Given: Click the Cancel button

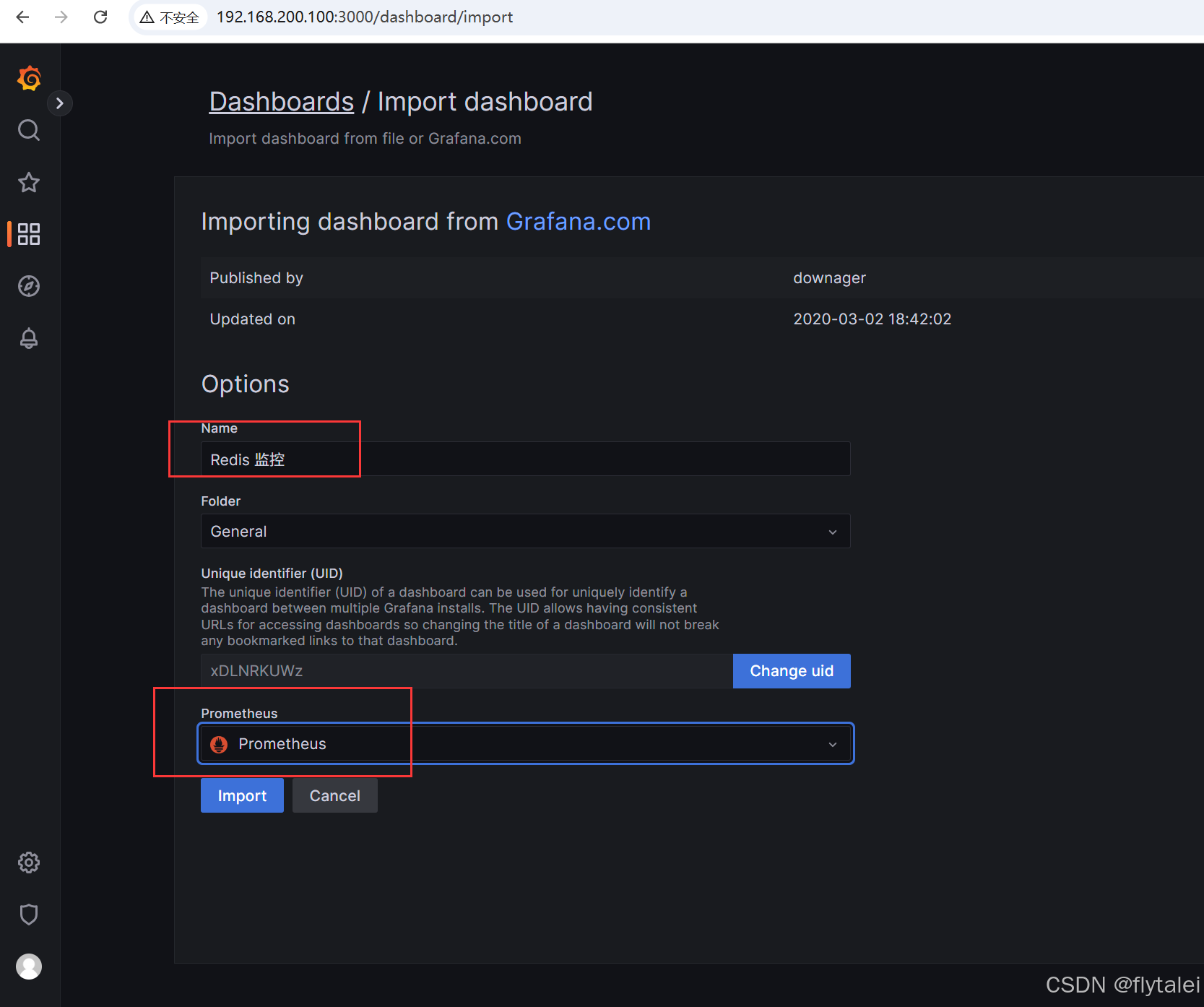Looking at the screenshot, I should (334, 795).
